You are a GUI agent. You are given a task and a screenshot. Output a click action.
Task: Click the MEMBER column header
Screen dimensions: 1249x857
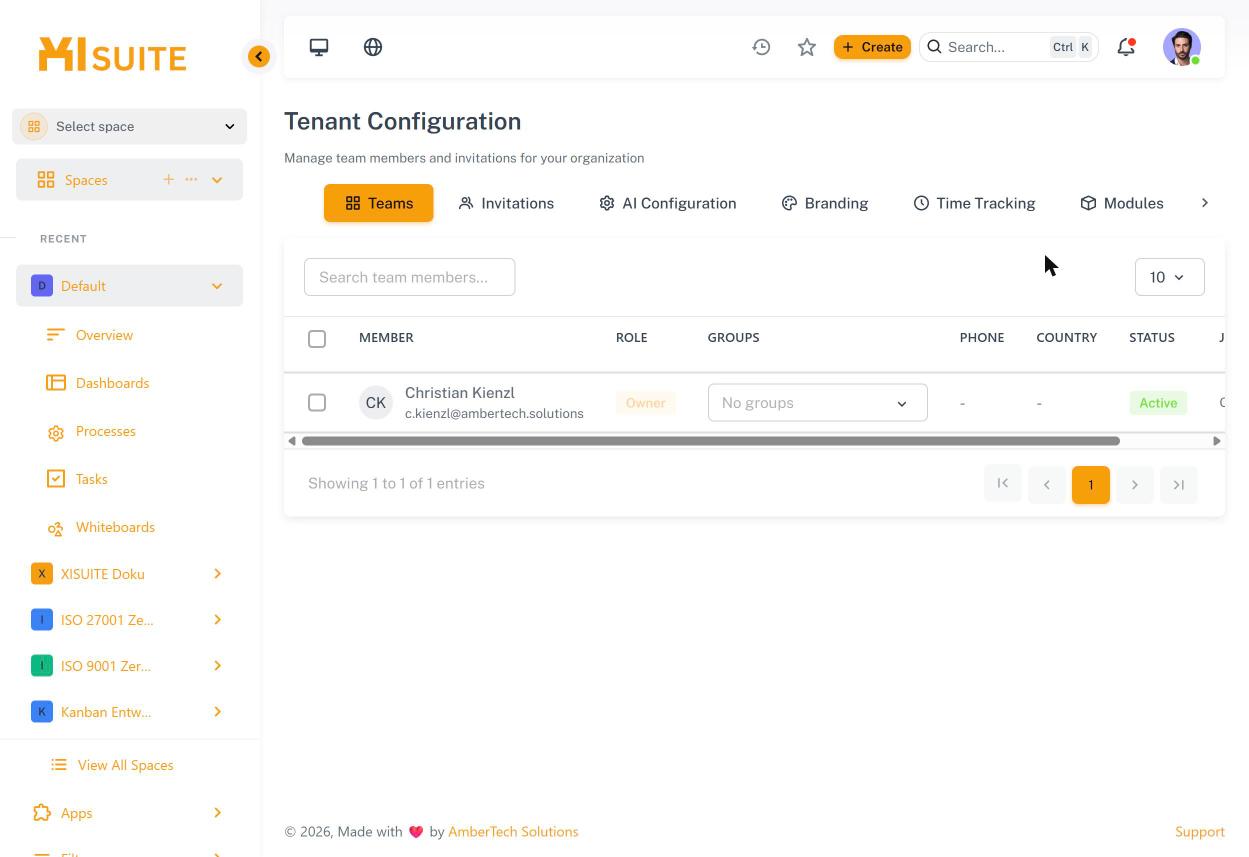tap(386, 338)
